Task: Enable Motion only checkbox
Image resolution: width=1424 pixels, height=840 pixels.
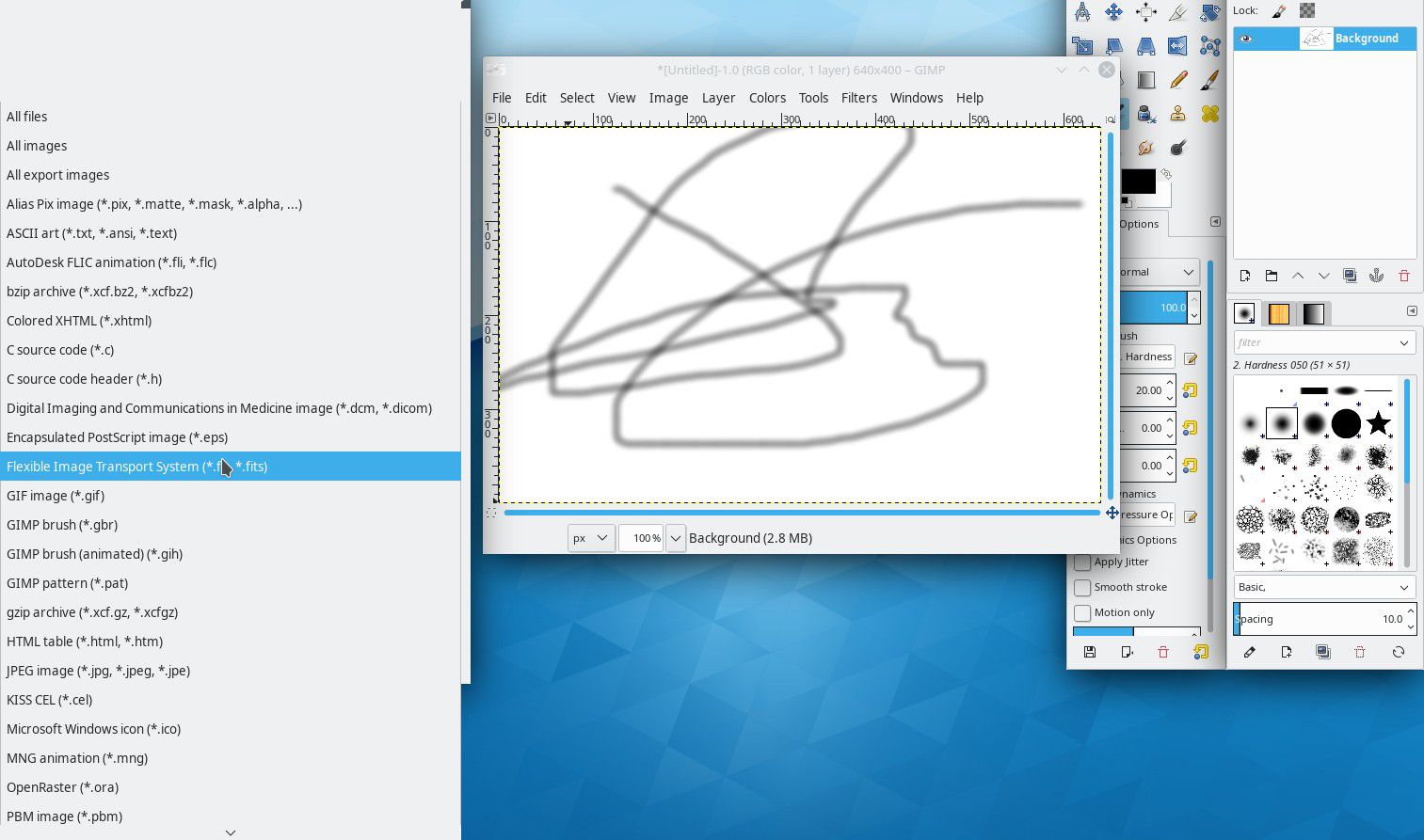Action: coord(1082,613)
